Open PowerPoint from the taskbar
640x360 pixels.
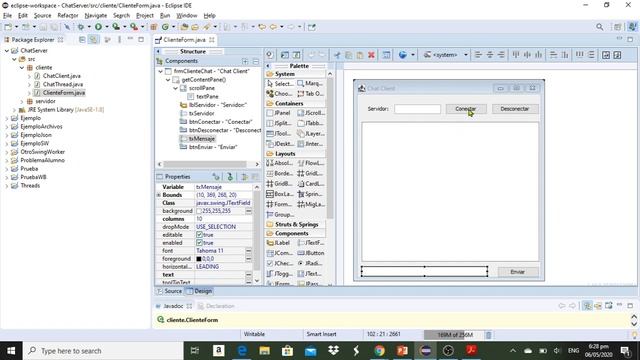point(402,351)
